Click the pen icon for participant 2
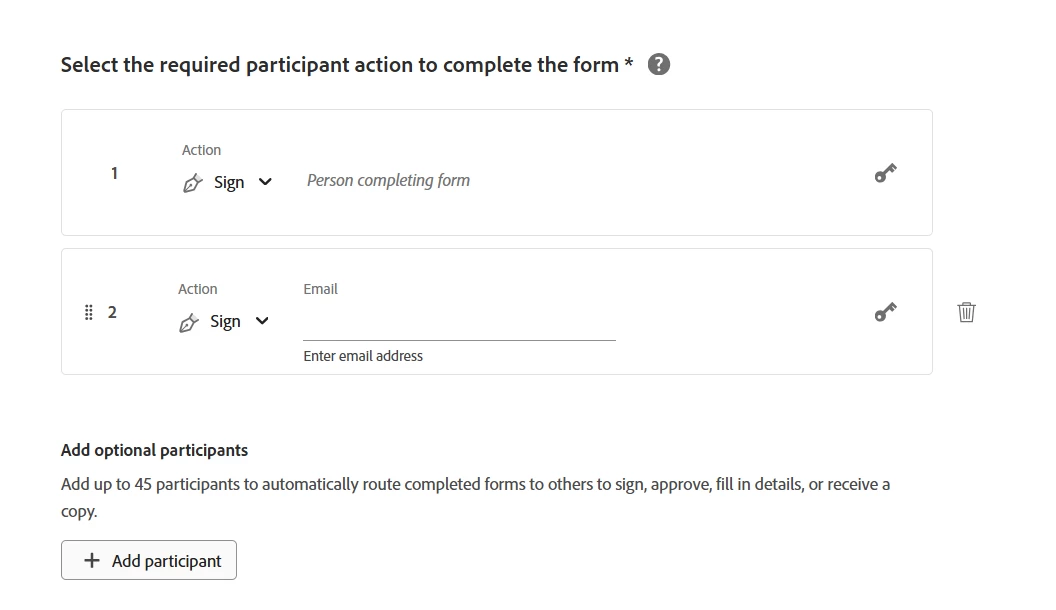 point(189,323)
